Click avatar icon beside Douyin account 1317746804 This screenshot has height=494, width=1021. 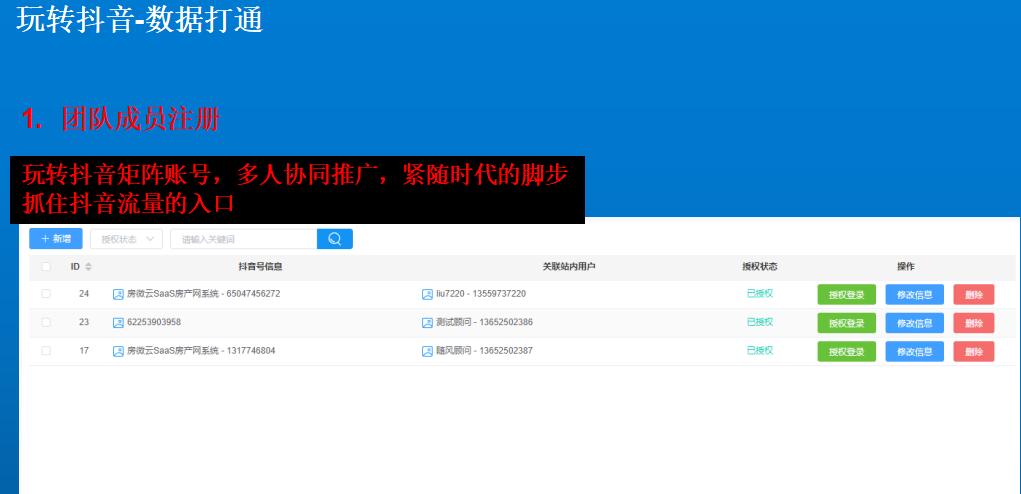pyautogui.click(x=118, y=351)
